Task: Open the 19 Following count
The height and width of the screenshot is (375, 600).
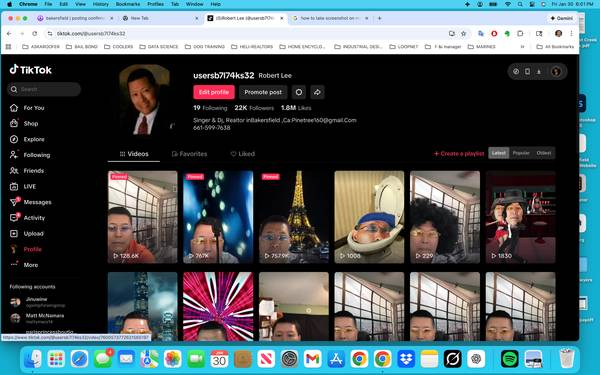Action: (210, 108)
